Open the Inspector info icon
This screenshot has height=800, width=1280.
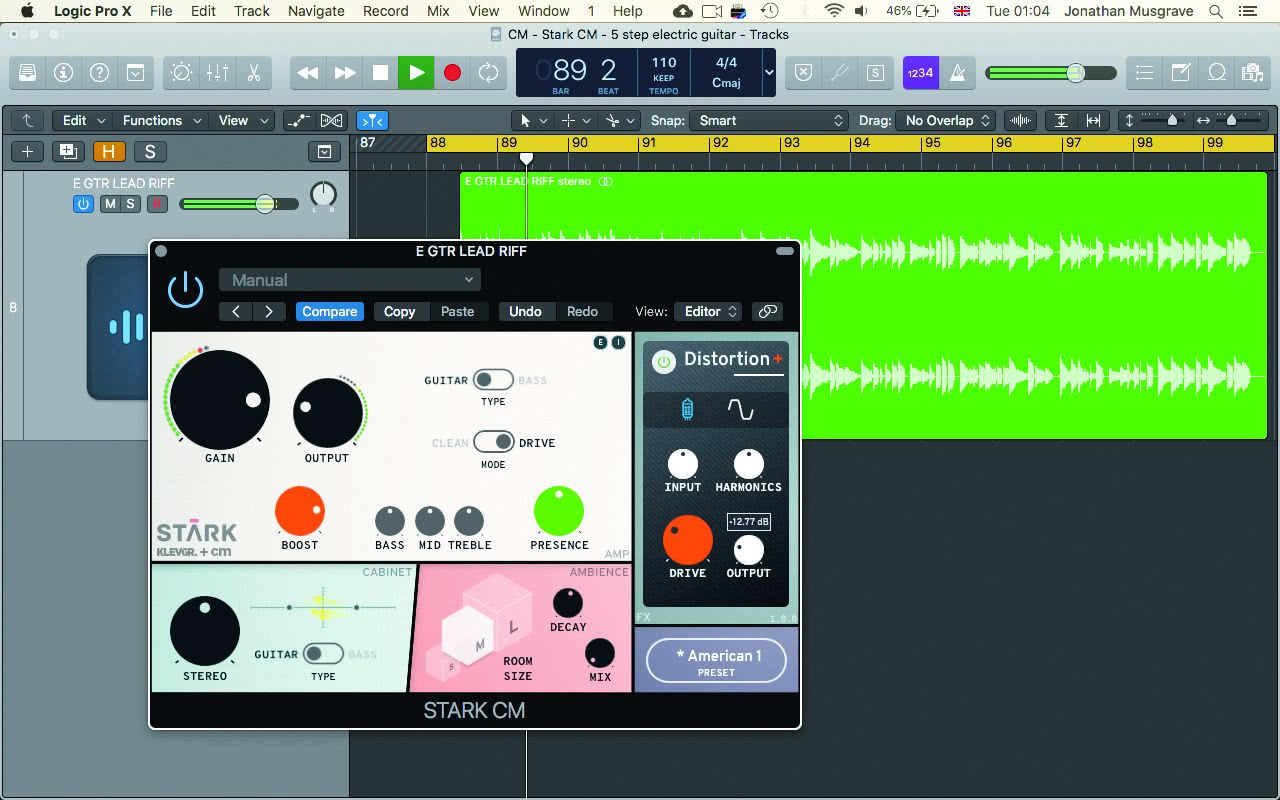point(63,73)
